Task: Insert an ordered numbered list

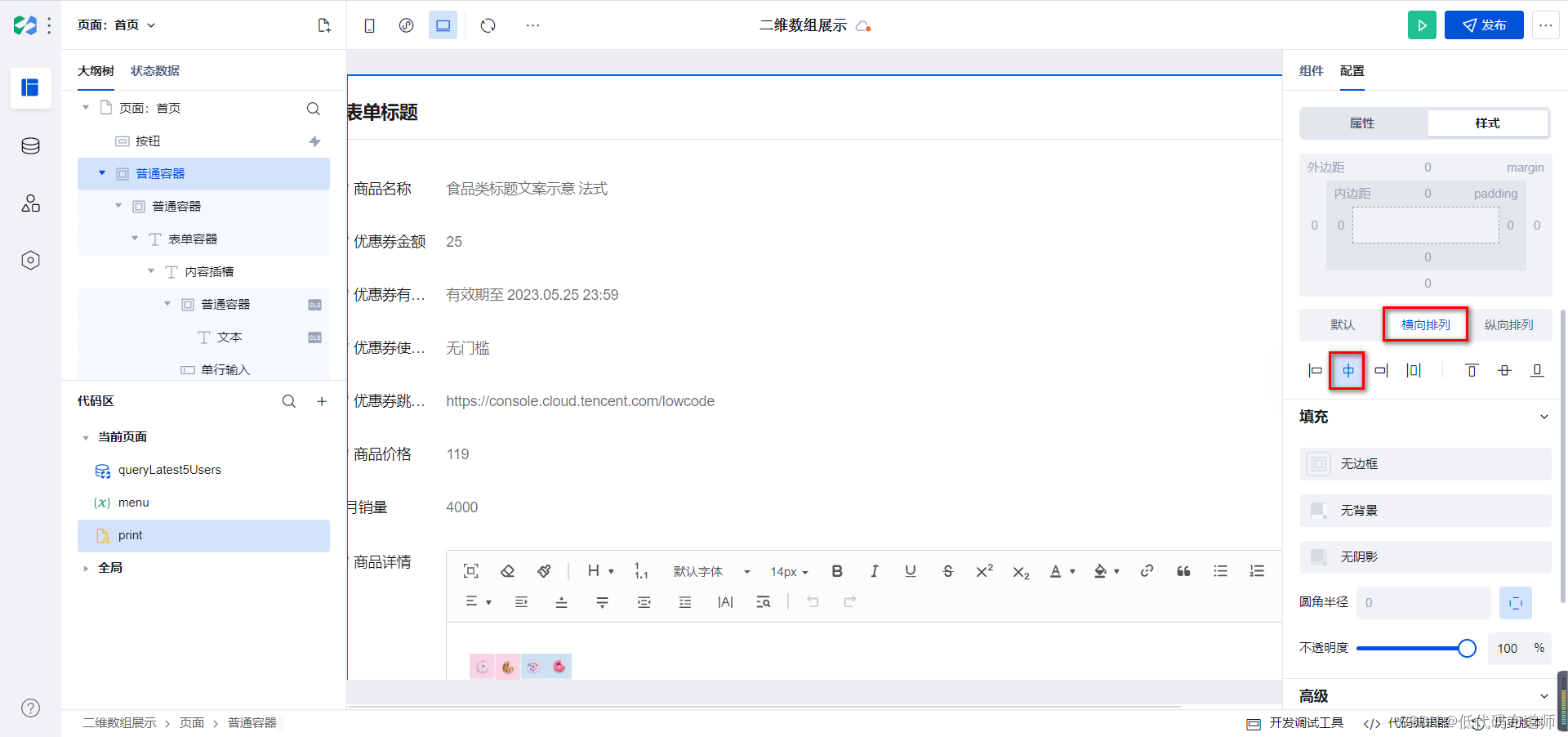Action: pos(1257,571)
